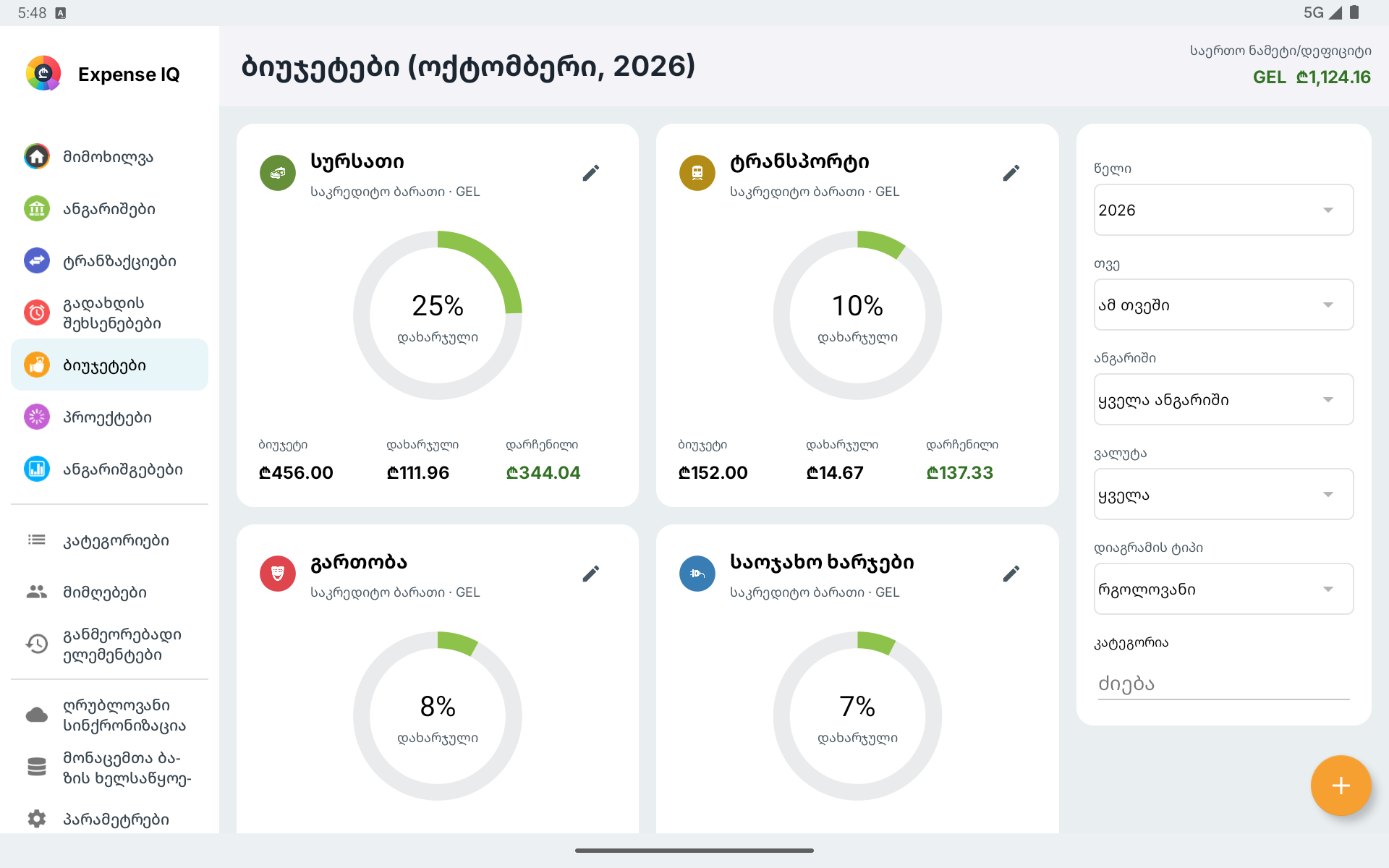Go to ტრანზაქციები in the sidebar
The height and width of the screenshot is (868, 1389).
point(109,260)
